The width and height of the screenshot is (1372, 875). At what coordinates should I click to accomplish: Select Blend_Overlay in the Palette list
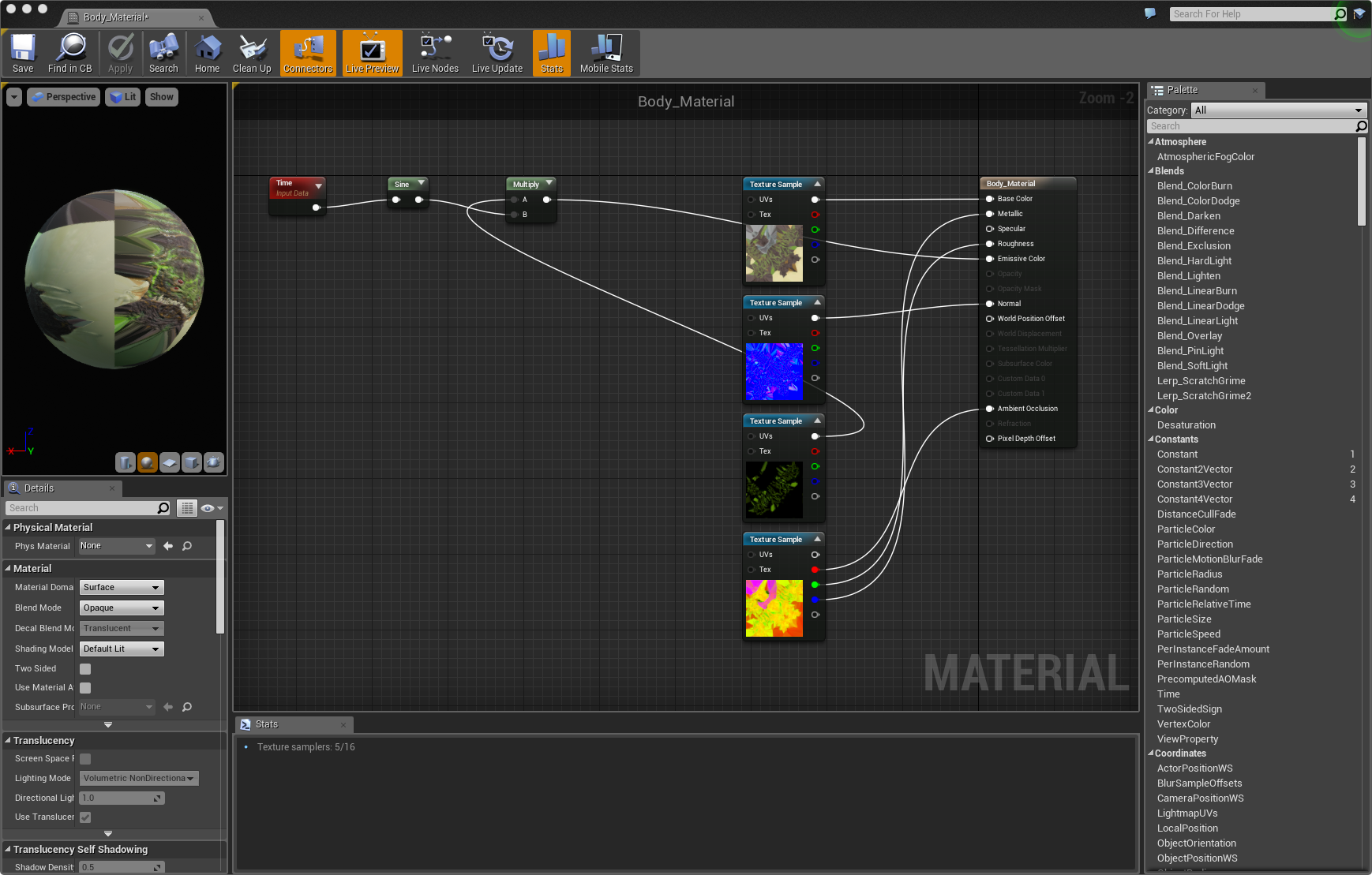pos(1189,336)
